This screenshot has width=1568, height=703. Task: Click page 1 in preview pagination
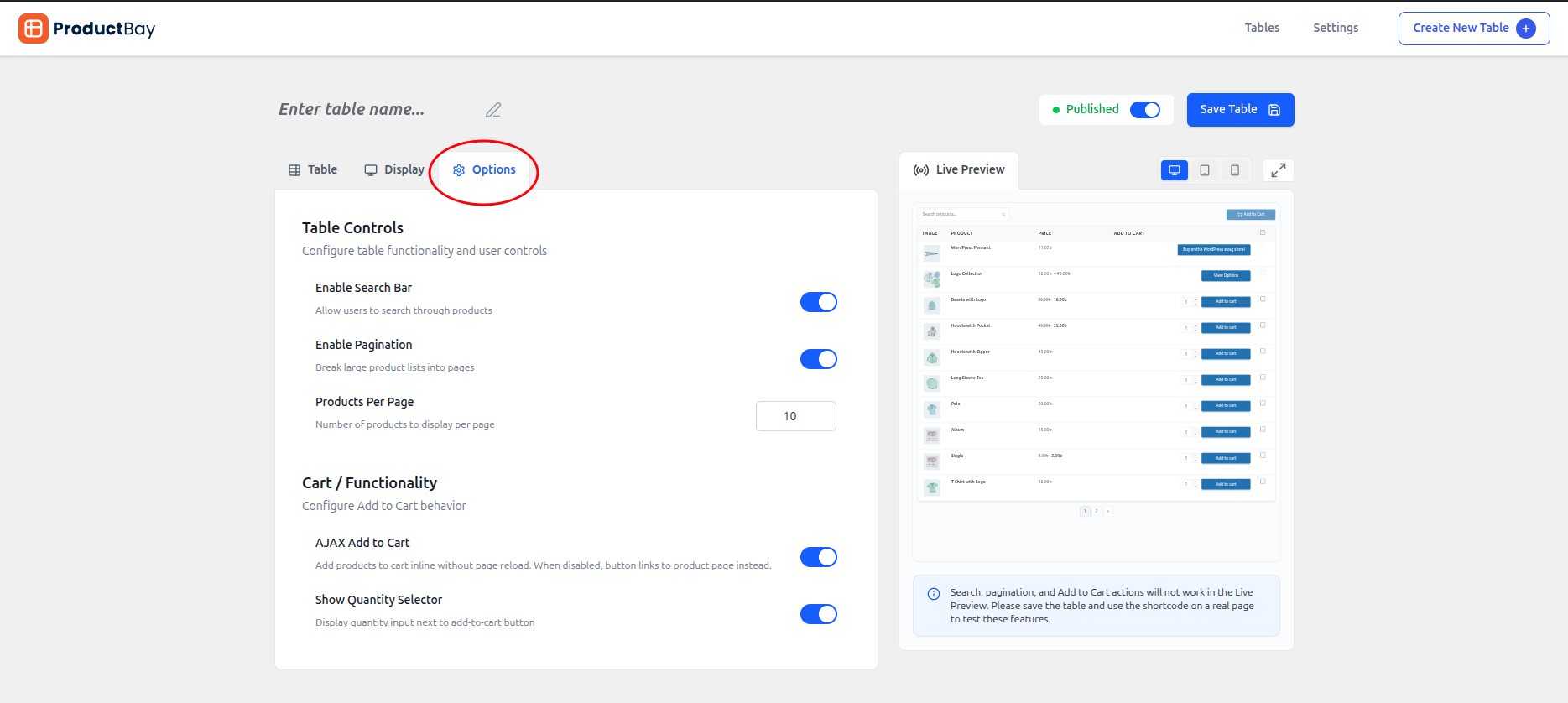click(x=1085, y=511)
